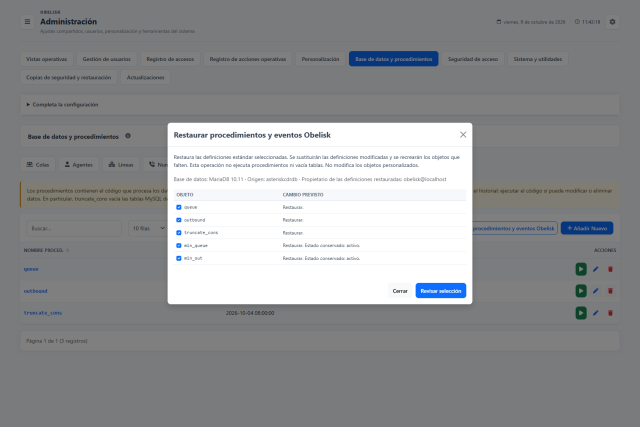The image size is (640, 427).
Task: Switch to the Gestión de usuarios tab
Action: 107,59
